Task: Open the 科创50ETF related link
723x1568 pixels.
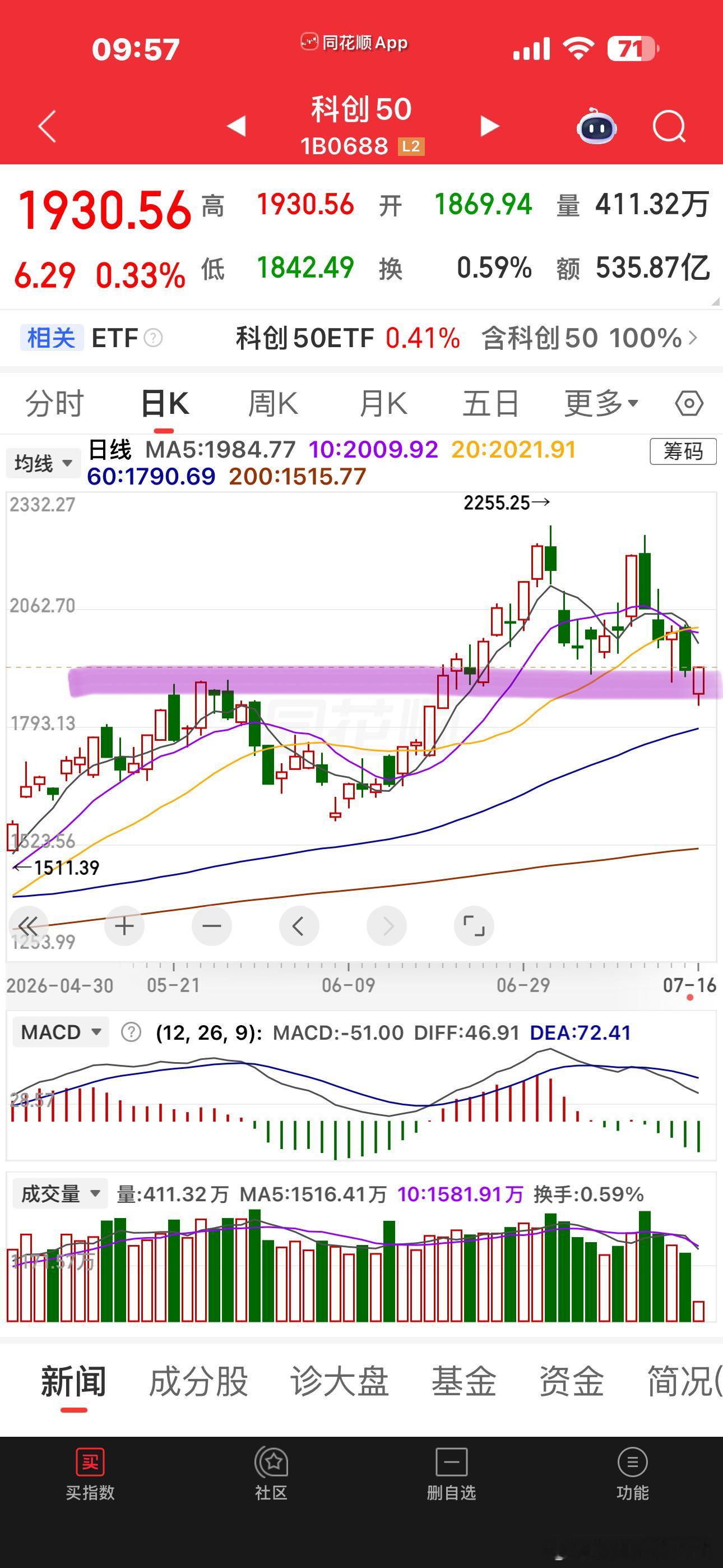Action: point(347,338)
